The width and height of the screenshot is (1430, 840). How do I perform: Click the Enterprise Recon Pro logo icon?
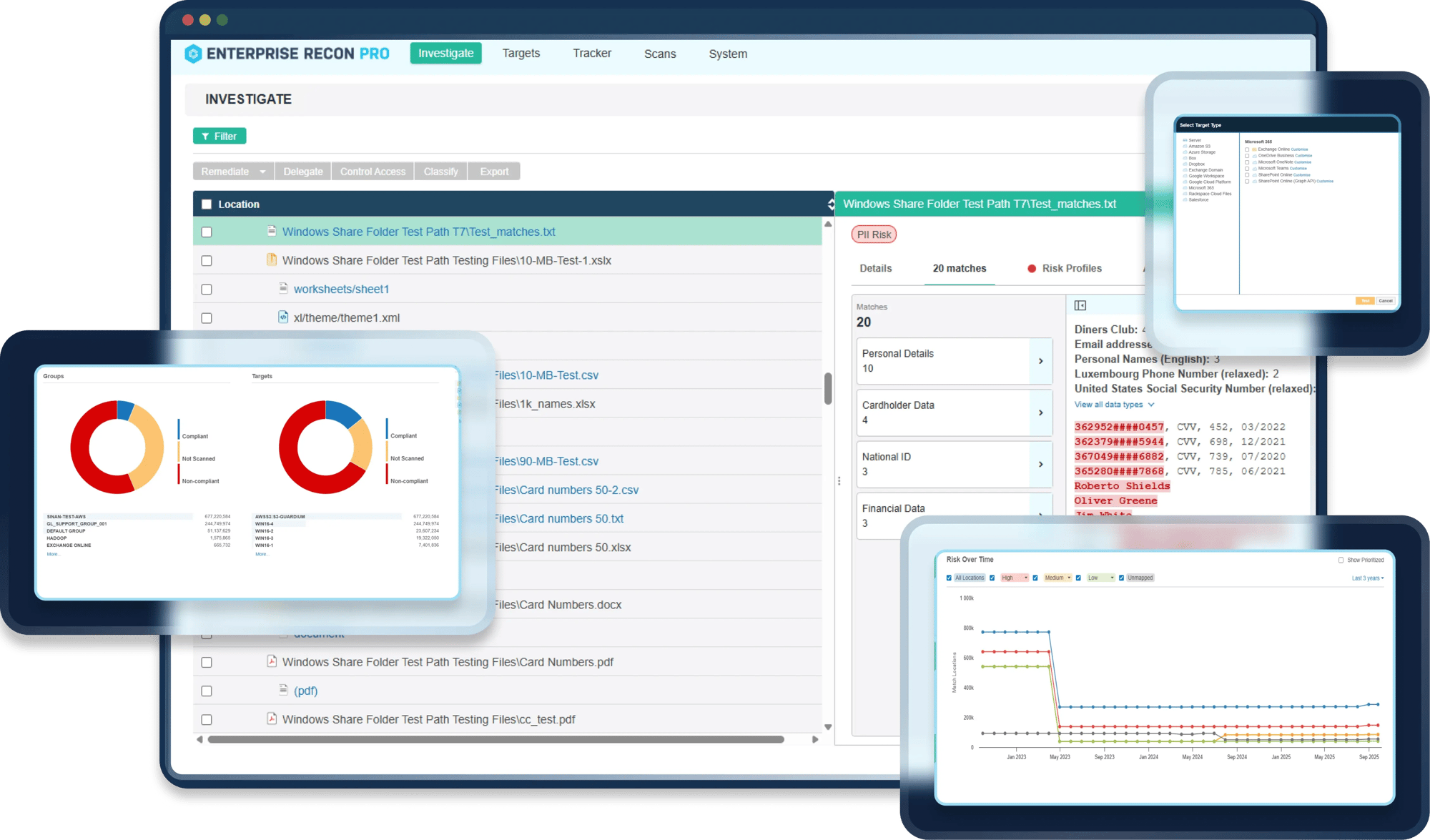[194, 53]
